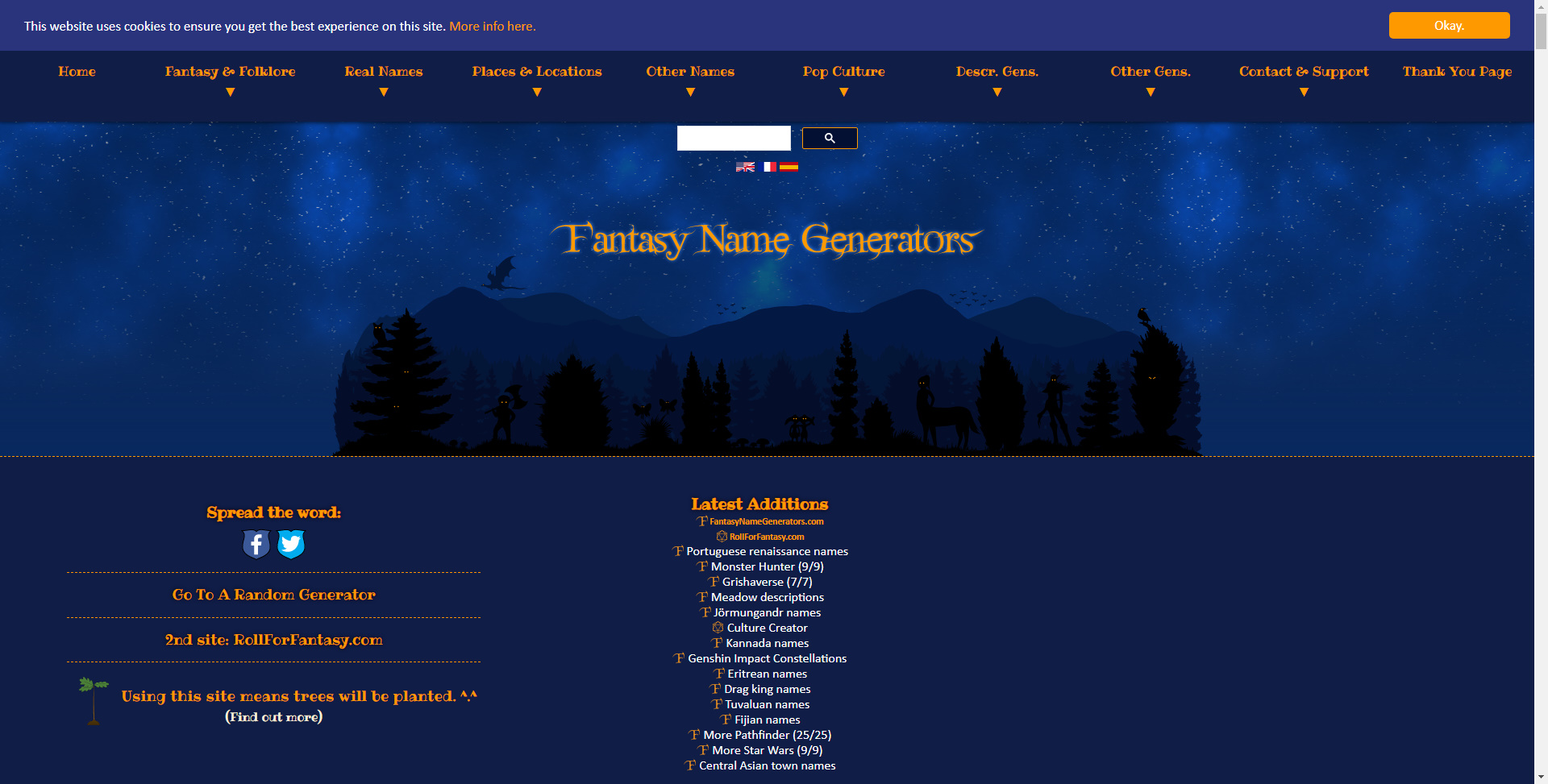Open the More info here cookie link
Image resolution: width=1548 pixels, height=784 pixels.
[x=492, y=27]
